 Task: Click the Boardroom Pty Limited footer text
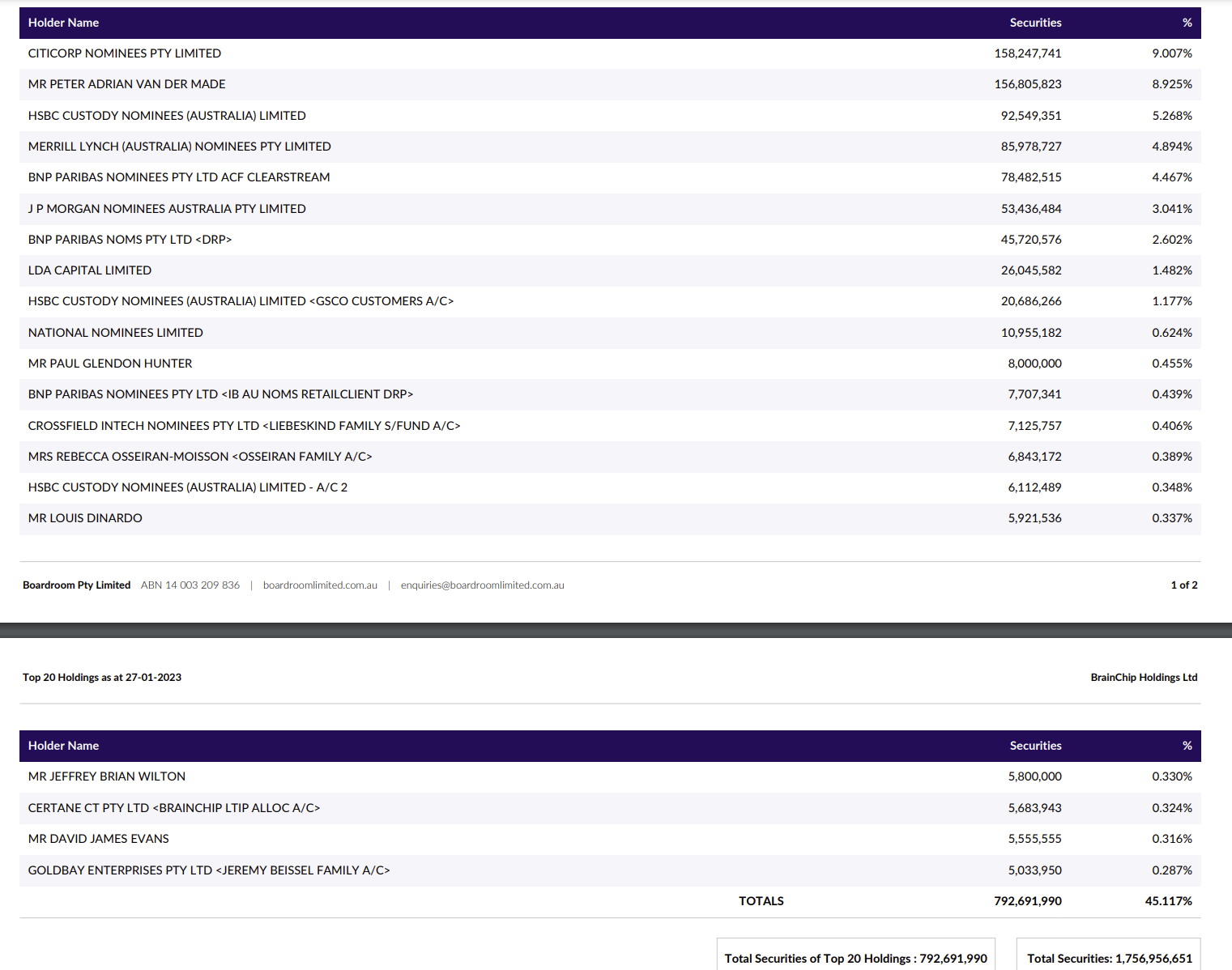[76, 585]
